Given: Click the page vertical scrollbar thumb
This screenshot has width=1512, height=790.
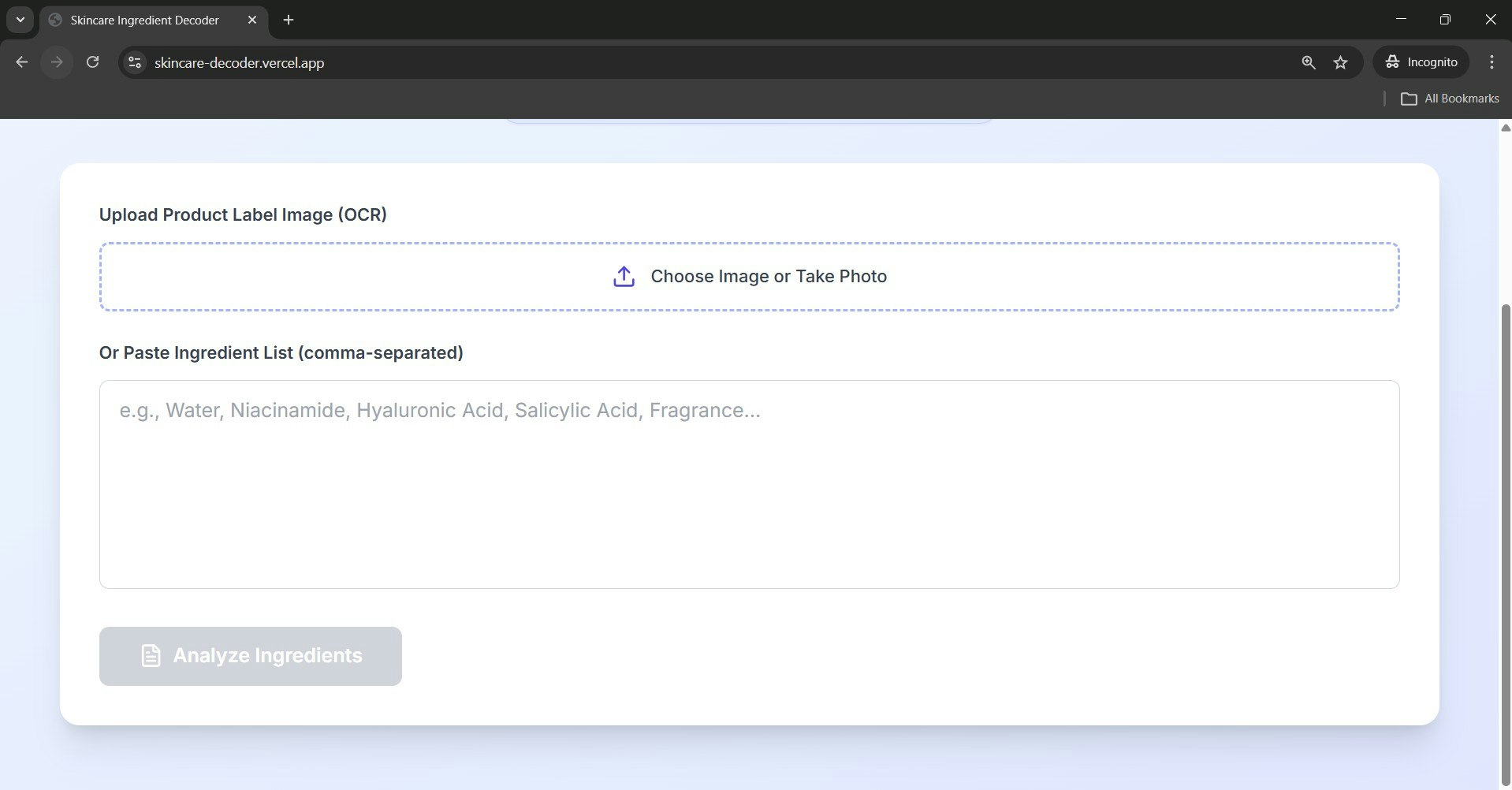Looking at the screenshot, I should [1505, 544].
